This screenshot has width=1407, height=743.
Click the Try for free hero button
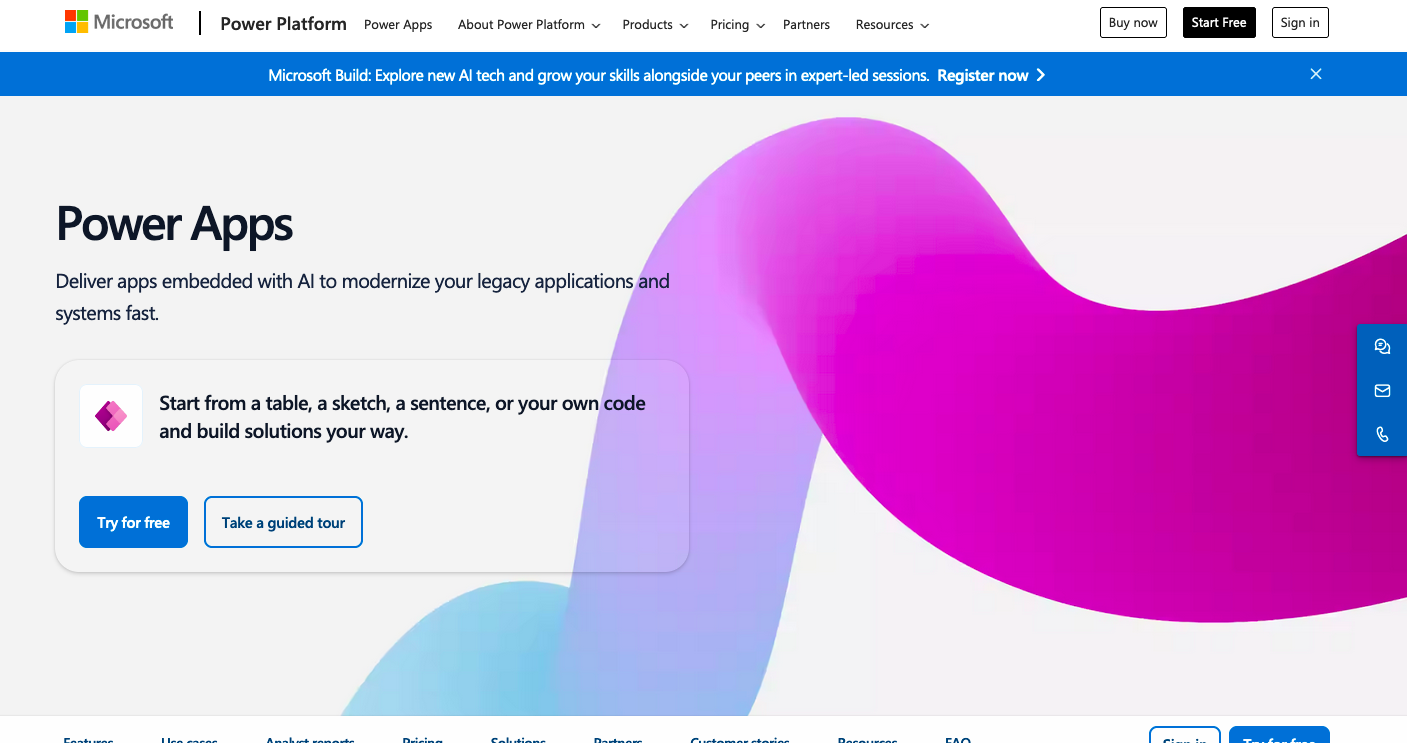133,522
